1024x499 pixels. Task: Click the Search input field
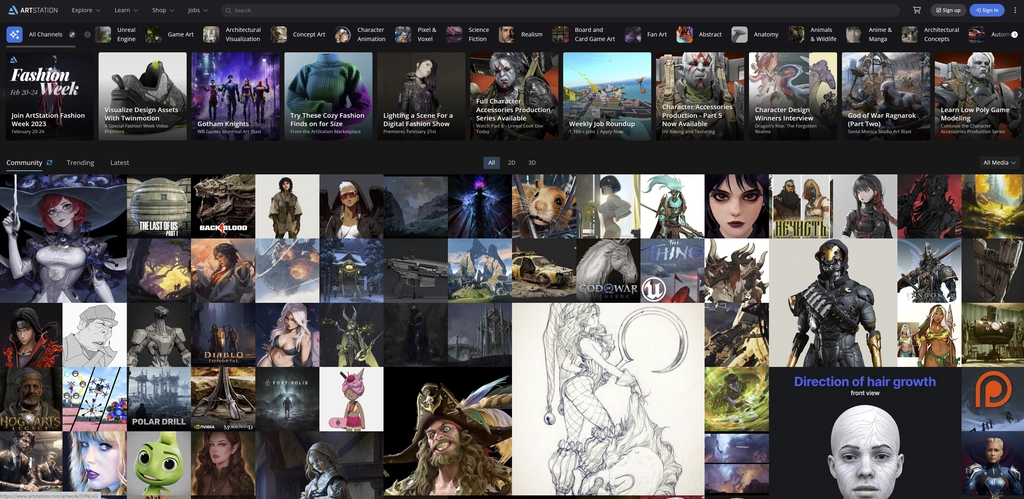point(560,10)
